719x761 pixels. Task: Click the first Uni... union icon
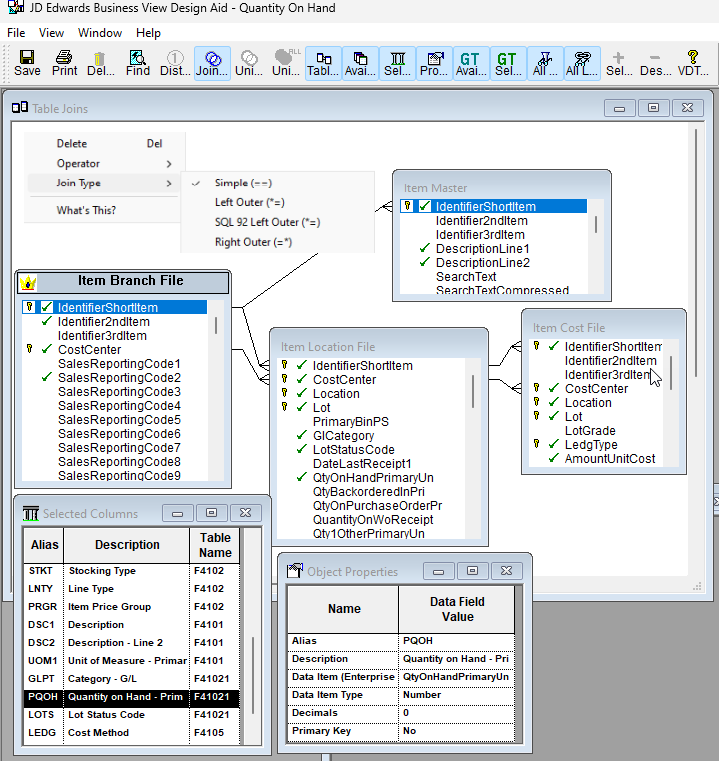[249, 63]
